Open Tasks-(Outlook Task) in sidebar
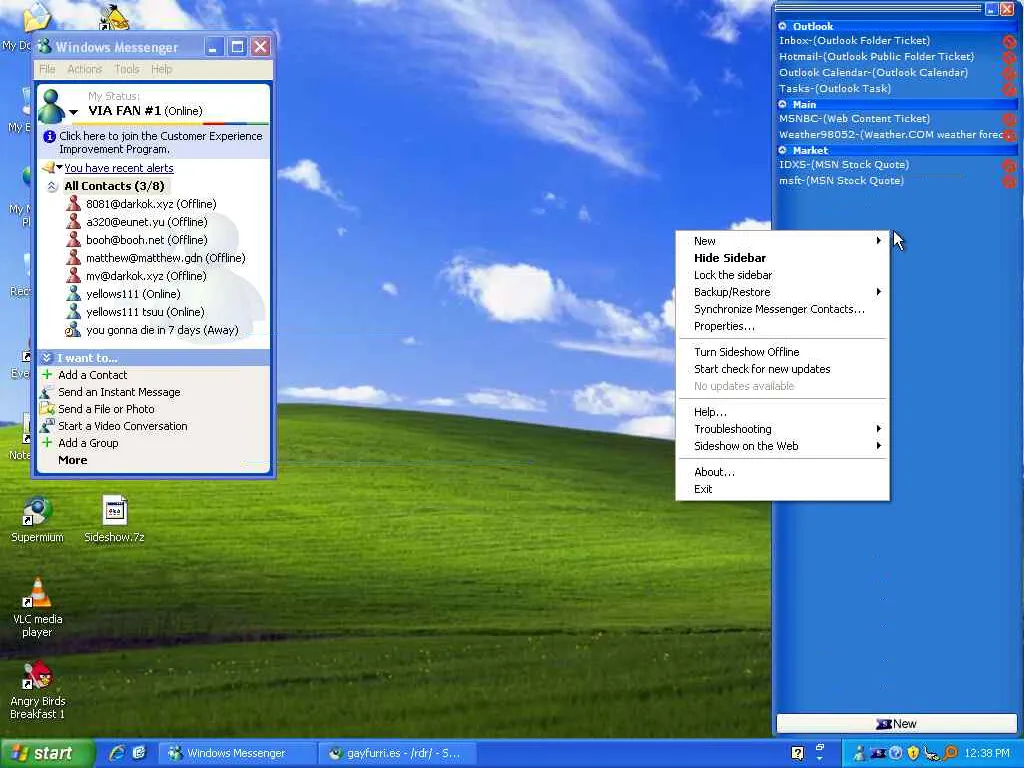Screen dimensions: 1024x768 (835, 88)
